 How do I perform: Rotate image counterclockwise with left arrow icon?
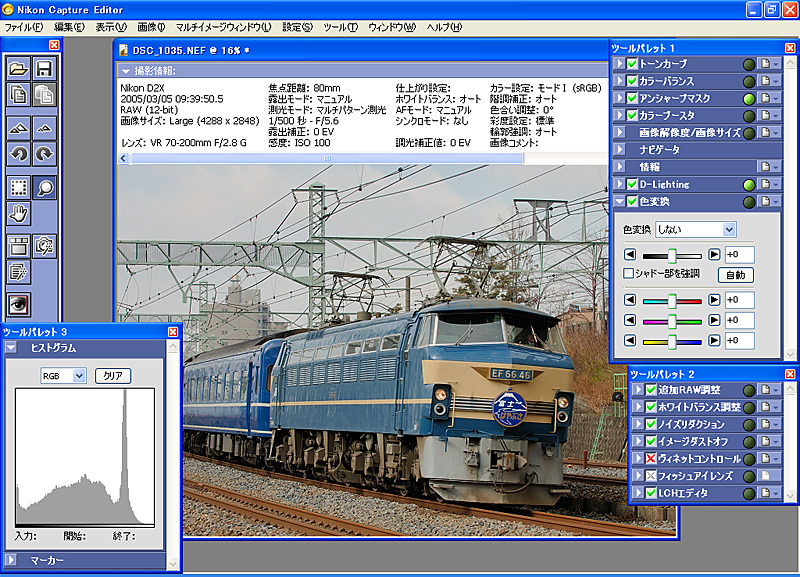coord(19,154)
